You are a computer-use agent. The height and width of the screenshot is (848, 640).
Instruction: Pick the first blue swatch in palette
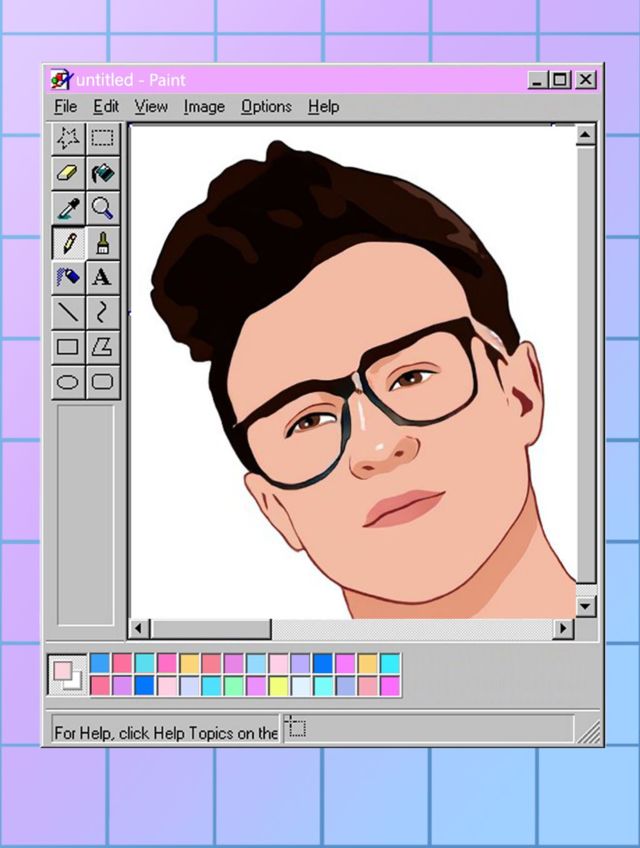[100, 663]
